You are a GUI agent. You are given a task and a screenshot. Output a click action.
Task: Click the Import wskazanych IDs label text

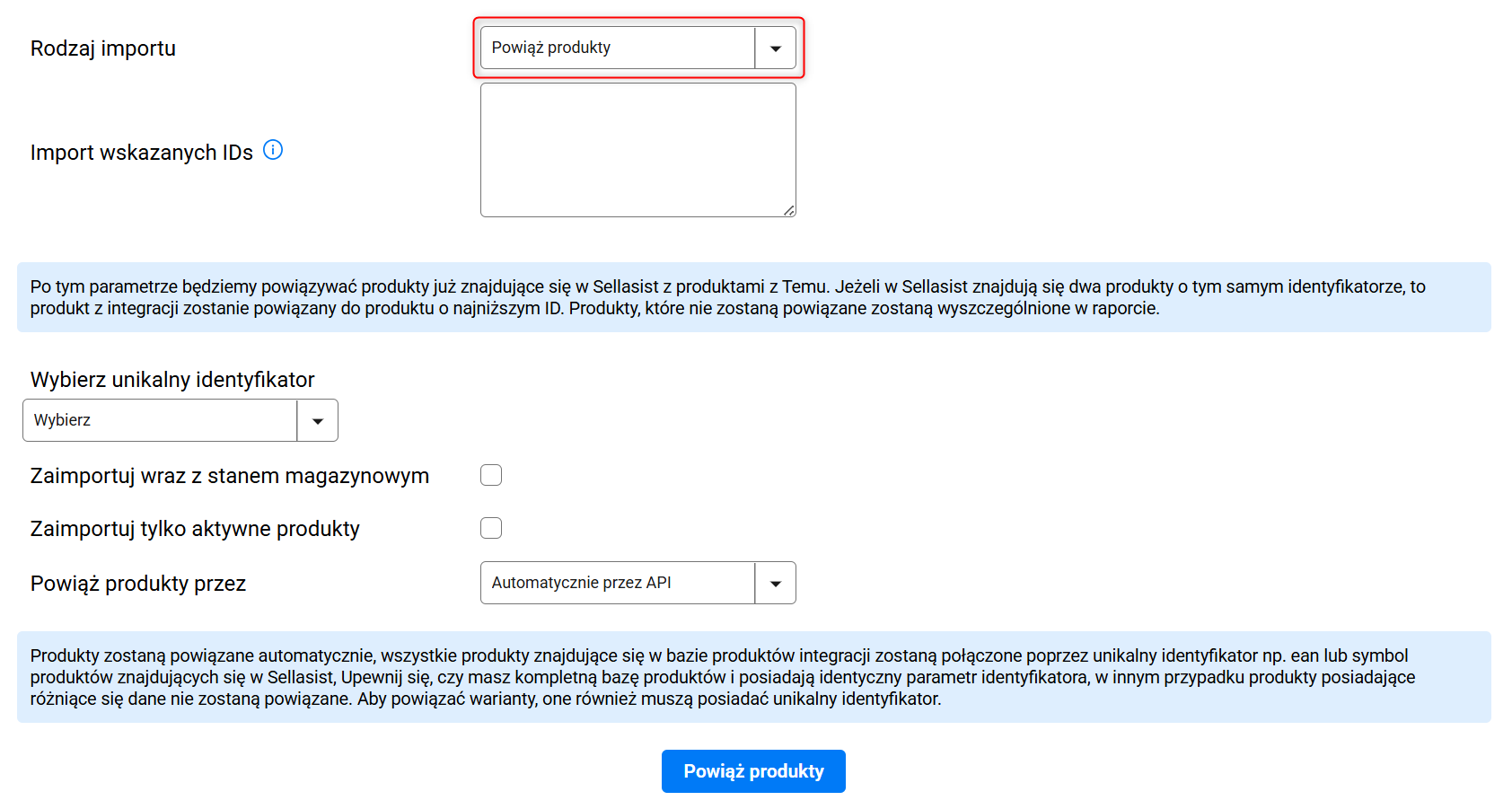coord(142,153)
